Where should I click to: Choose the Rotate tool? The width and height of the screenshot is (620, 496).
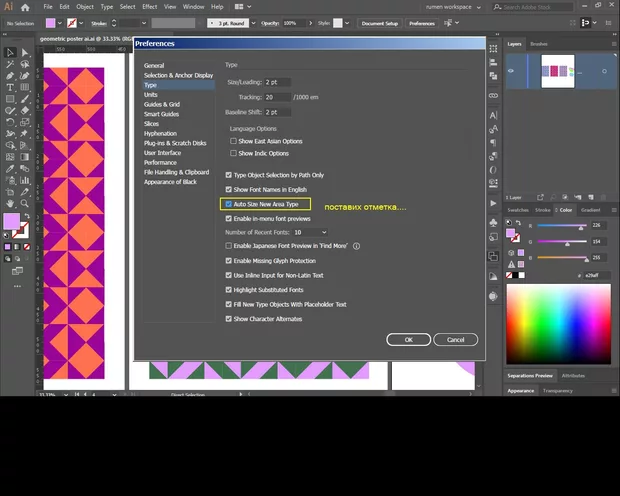(x=10, y=122)
